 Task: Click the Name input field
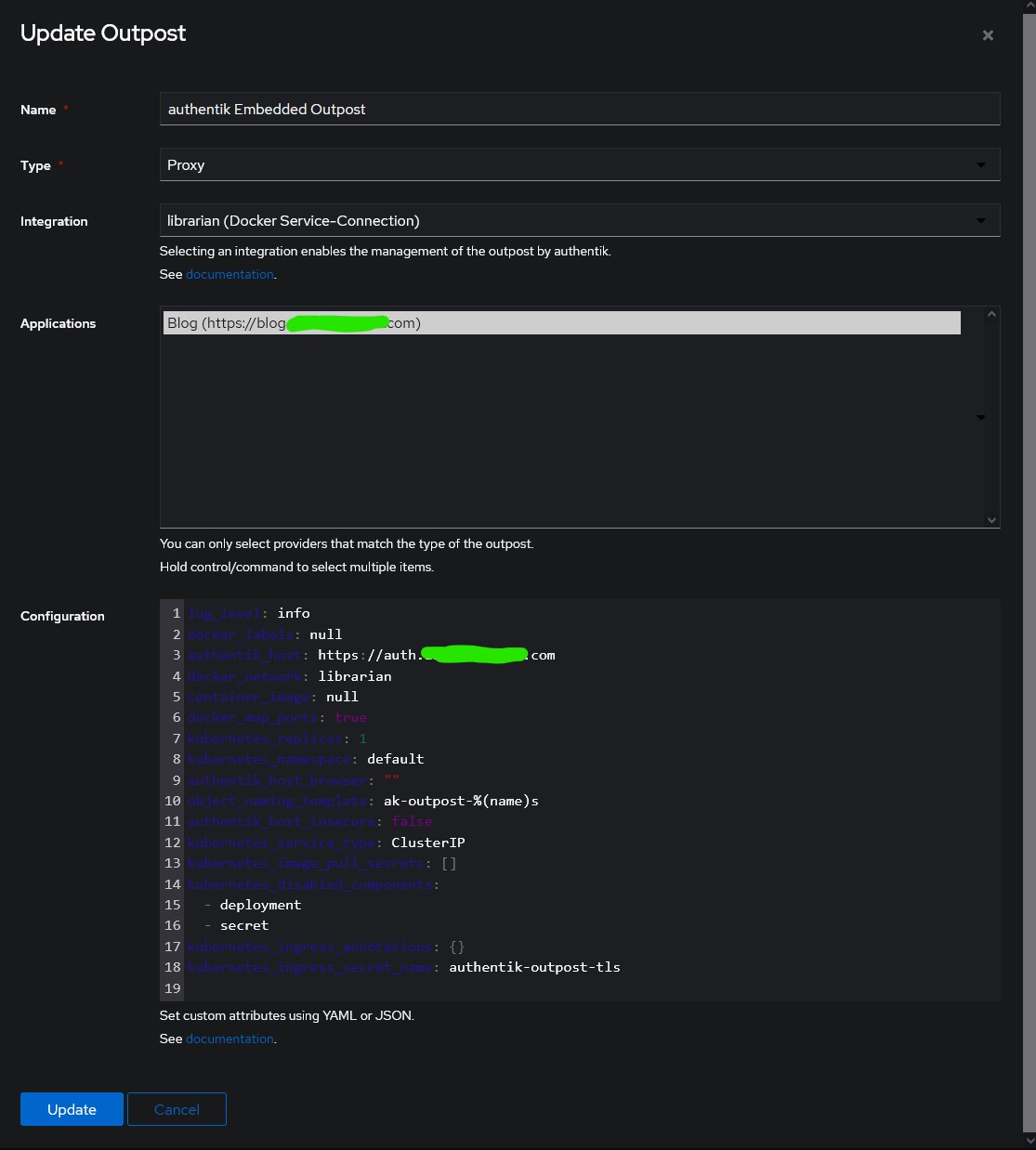coord(576,109)
